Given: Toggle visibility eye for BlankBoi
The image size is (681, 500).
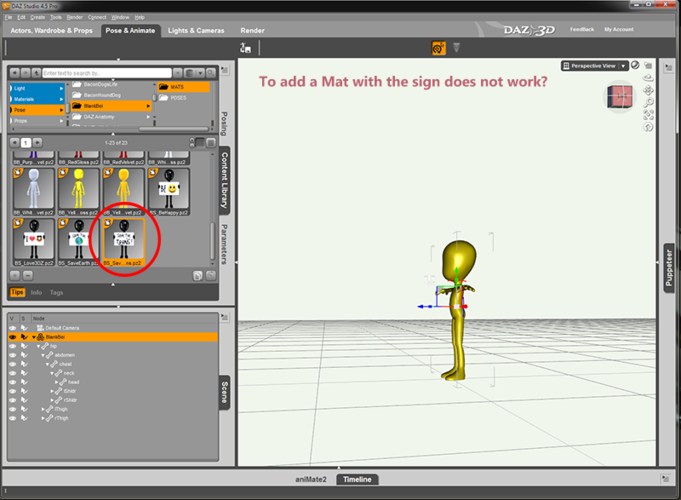Looking at the screenshot, I should click(x=13, y=337).
